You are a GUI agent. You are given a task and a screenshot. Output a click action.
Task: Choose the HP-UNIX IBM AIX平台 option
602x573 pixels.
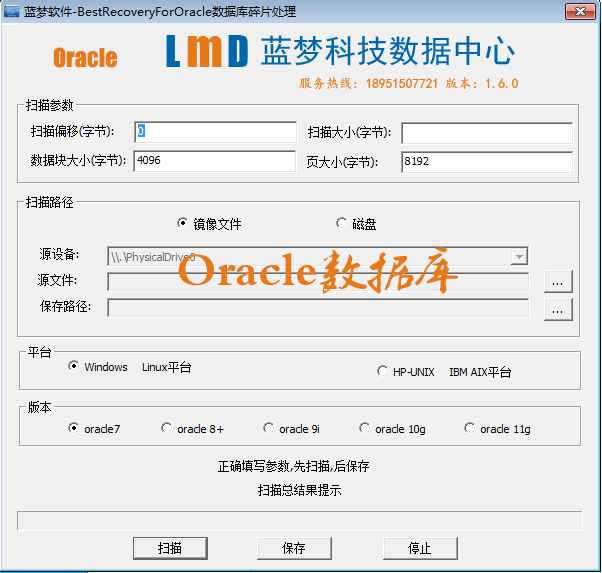click(x=383, y=371)
